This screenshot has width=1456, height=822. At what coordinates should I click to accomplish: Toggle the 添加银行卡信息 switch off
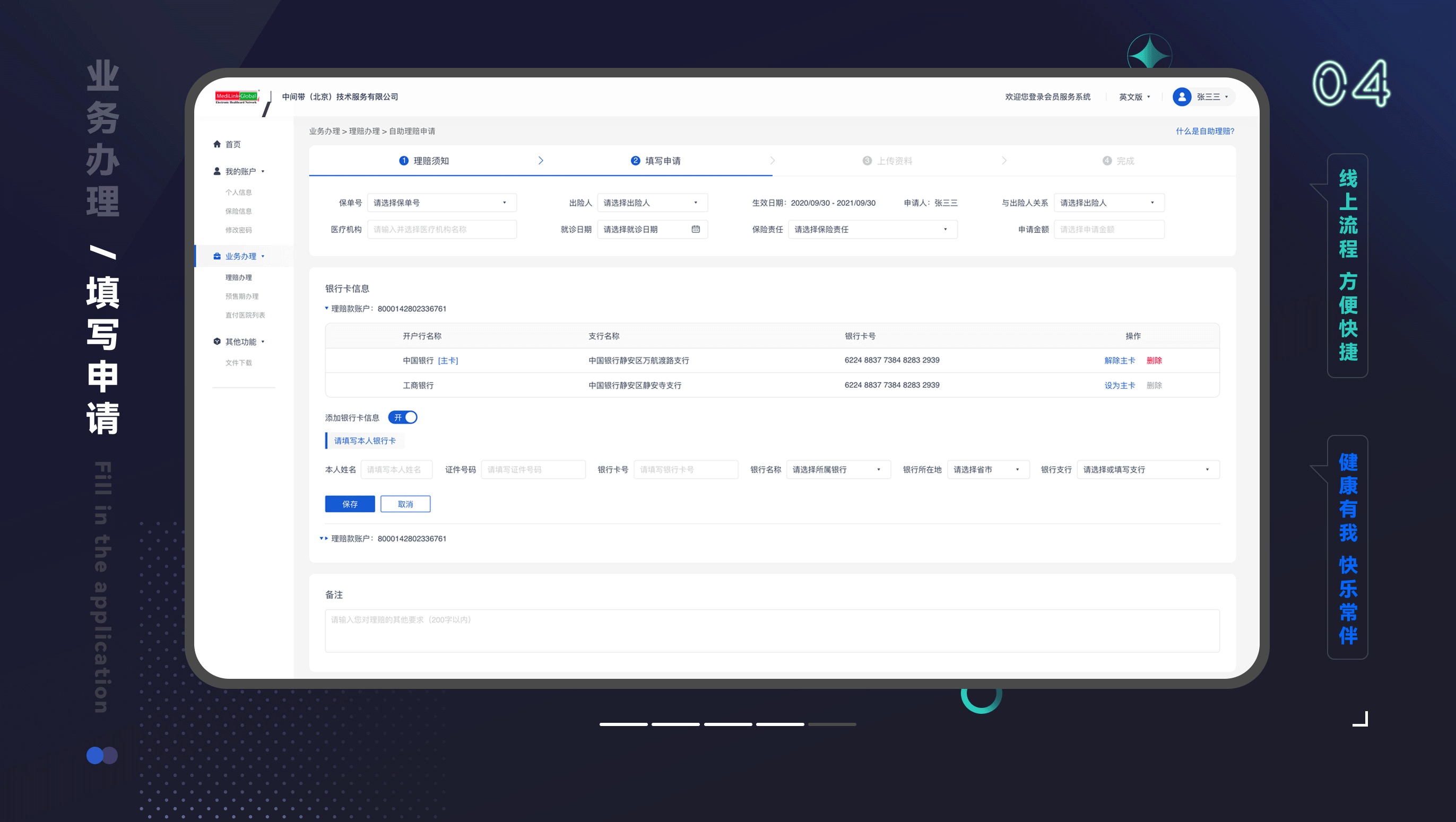coord(403,417)
